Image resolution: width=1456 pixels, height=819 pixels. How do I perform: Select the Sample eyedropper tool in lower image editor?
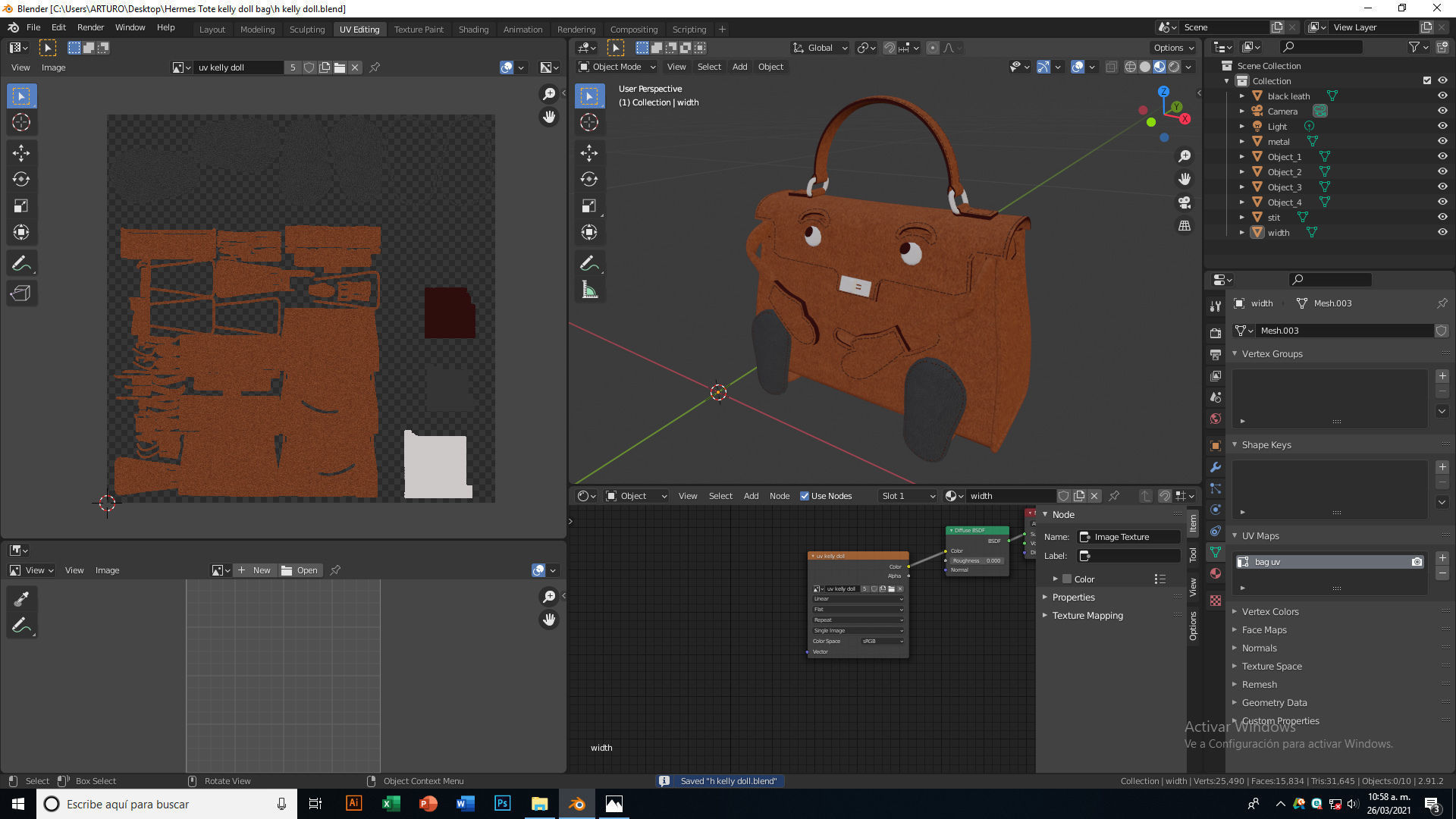pos(21,599)
